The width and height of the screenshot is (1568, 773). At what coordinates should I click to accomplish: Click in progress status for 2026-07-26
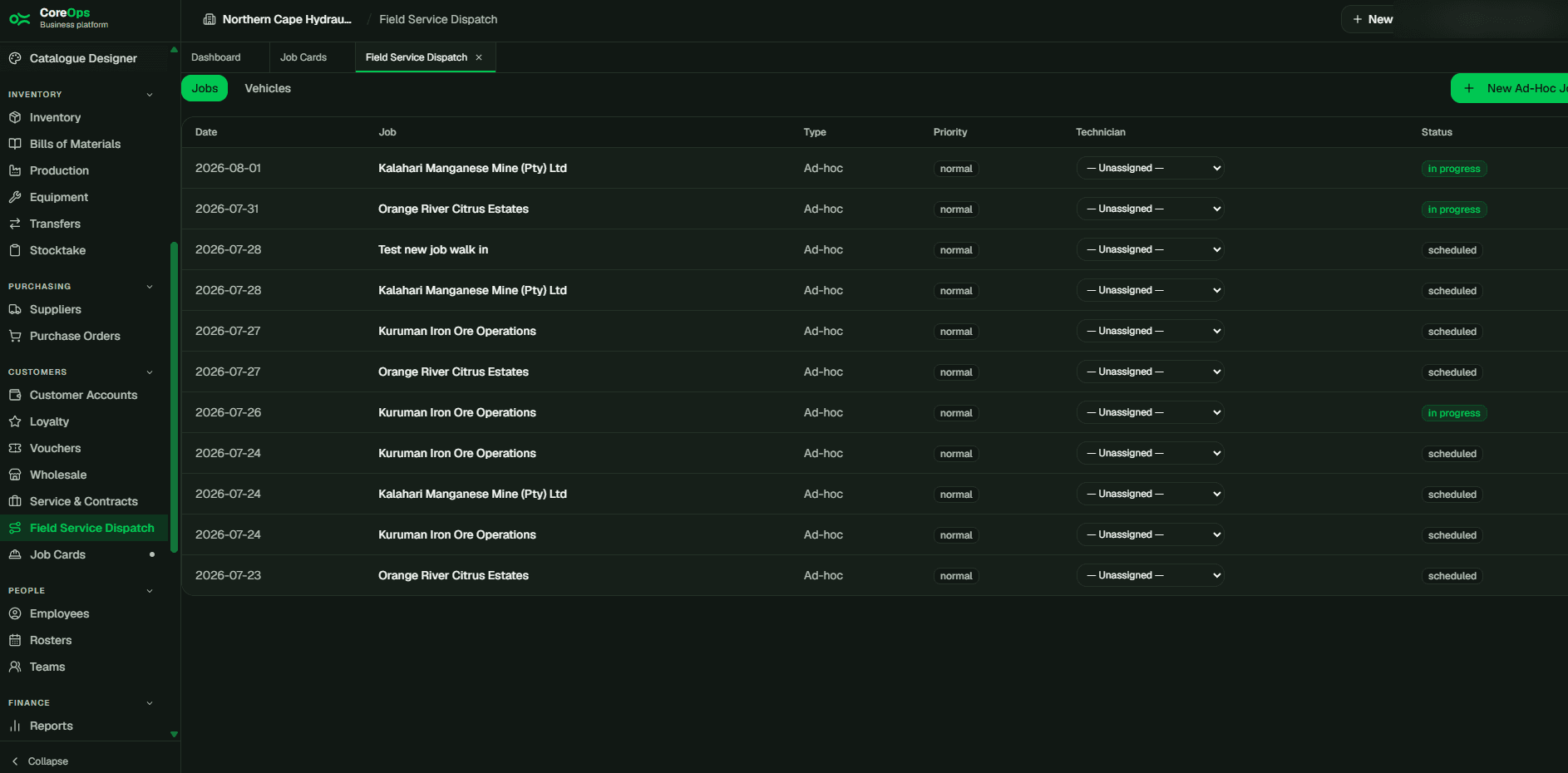[1454, 413]
